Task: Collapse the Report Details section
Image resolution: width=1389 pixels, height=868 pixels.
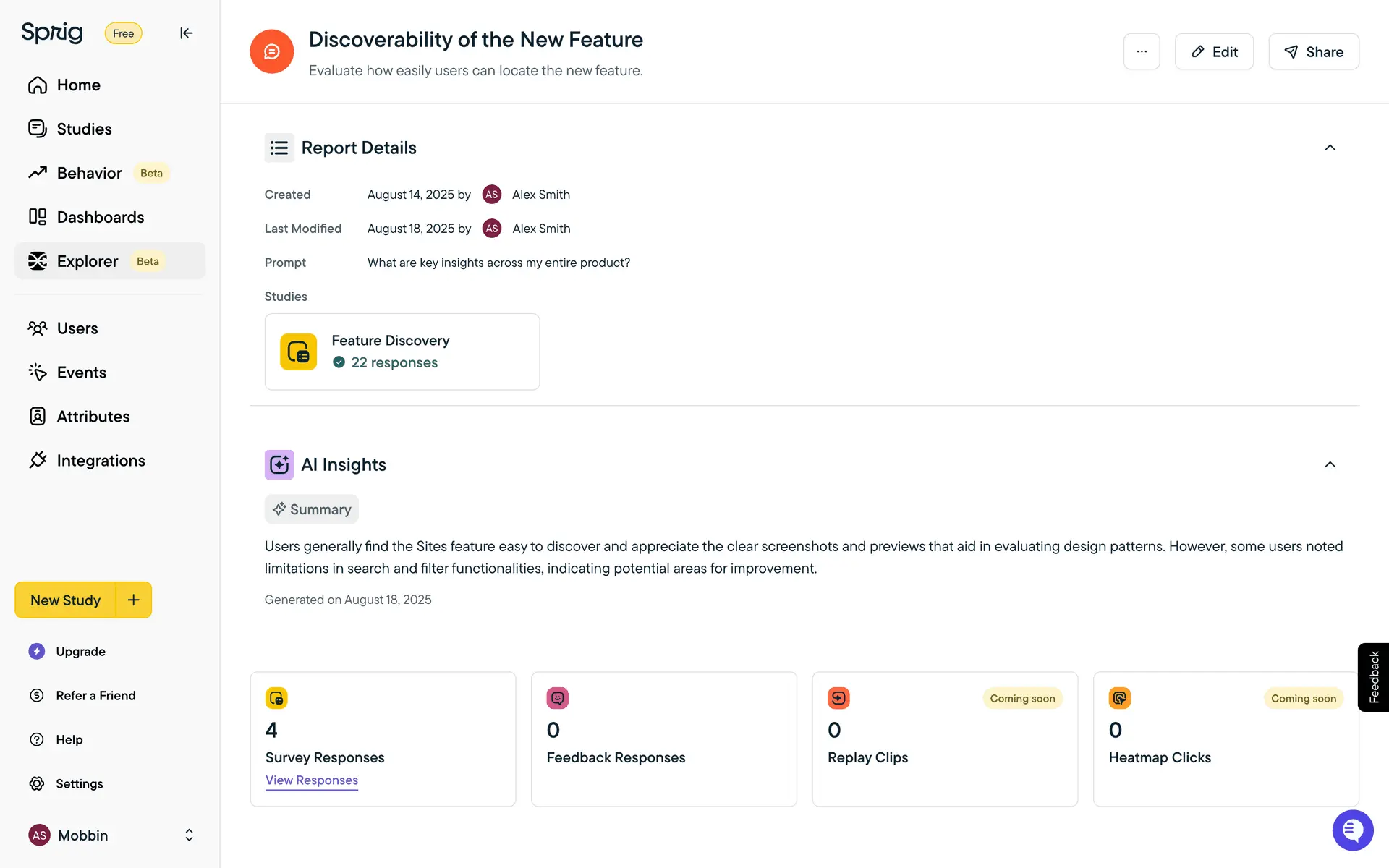Action: pos(1329,148)
